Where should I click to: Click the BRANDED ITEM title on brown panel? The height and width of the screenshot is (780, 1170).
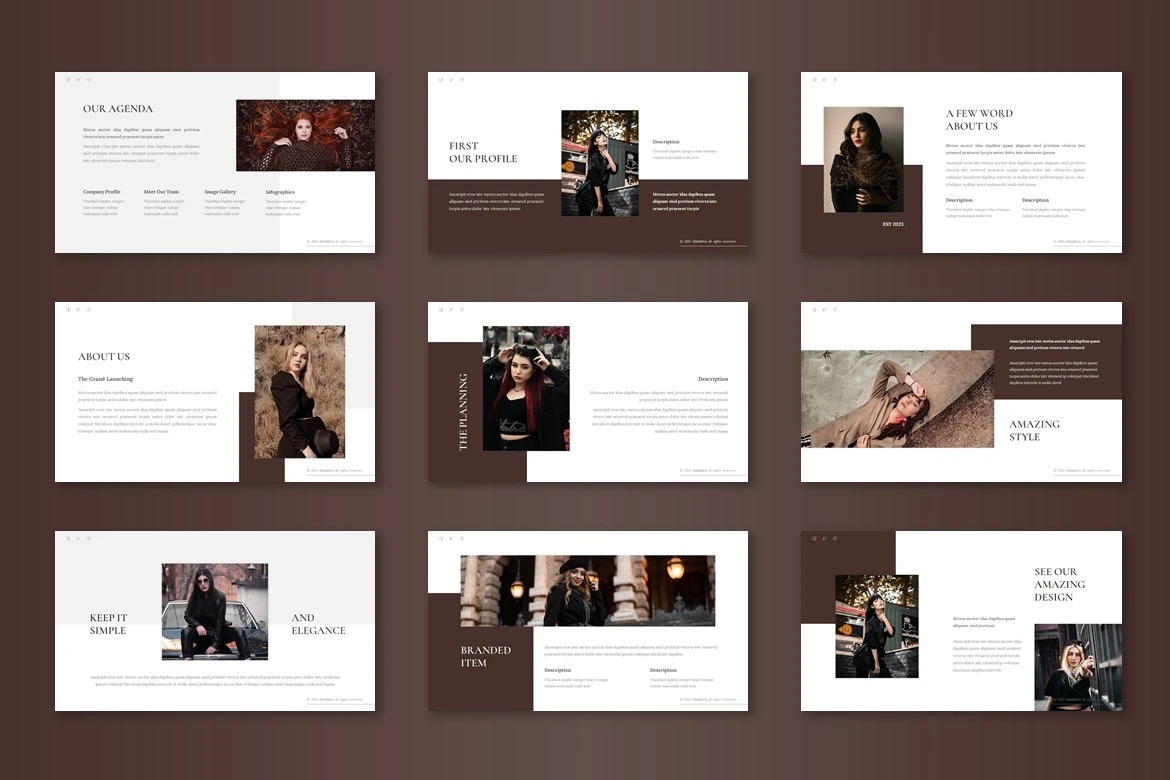[486, 656]
